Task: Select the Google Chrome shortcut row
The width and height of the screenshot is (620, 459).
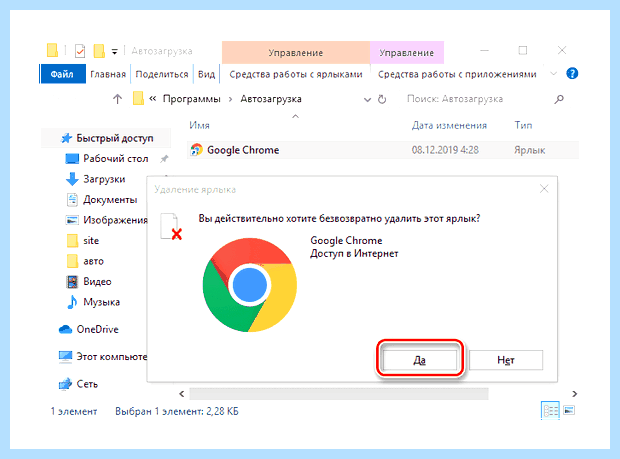Action: click(383, 150)
